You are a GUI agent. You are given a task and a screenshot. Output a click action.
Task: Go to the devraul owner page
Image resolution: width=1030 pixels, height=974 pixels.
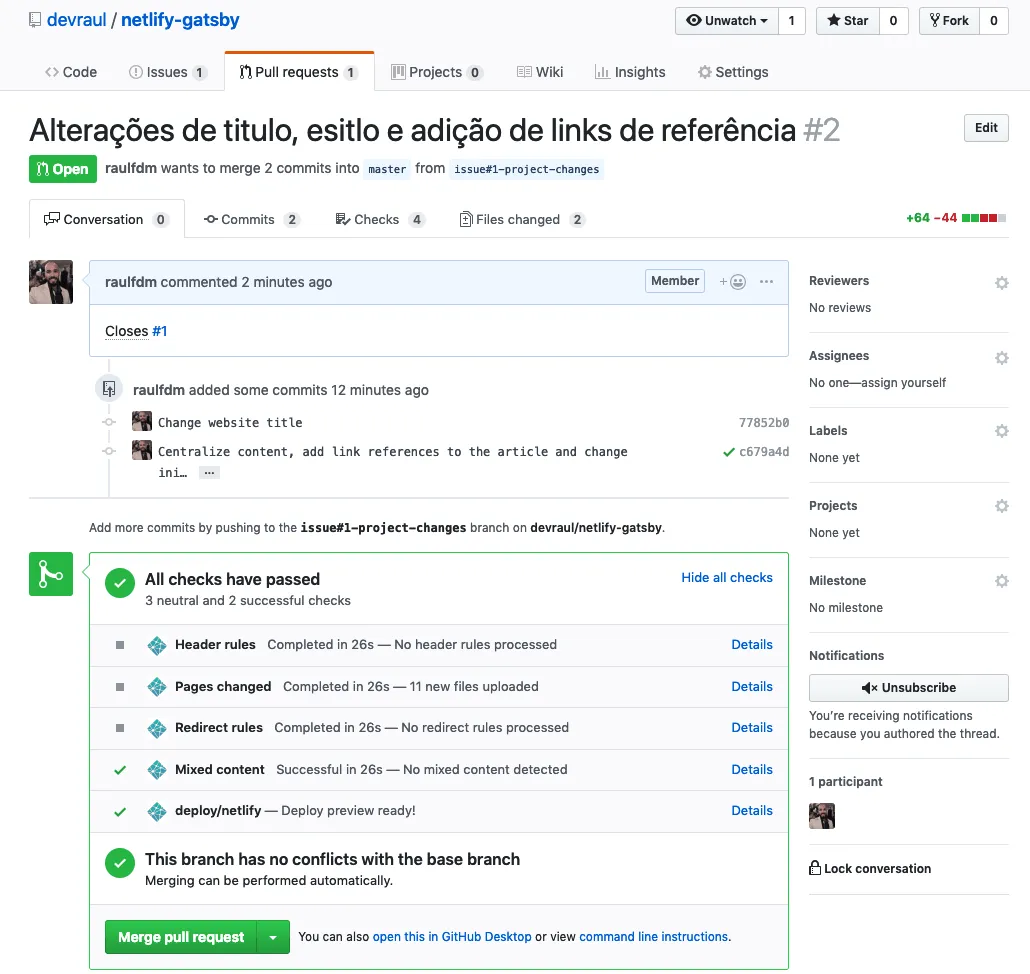pyautogui.click(x=76, y=20)
